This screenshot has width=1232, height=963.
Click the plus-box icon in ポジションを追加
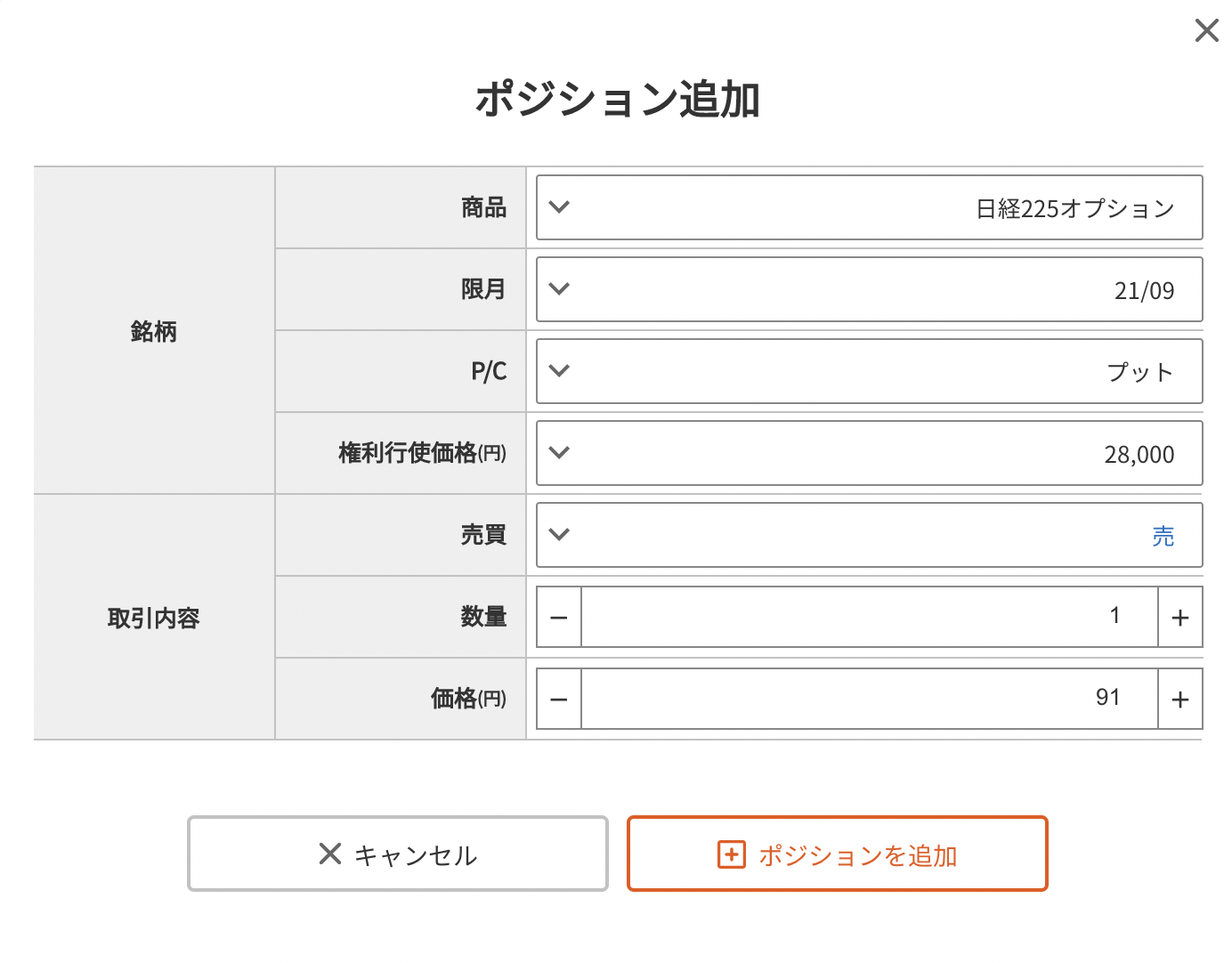click(732, 854)
